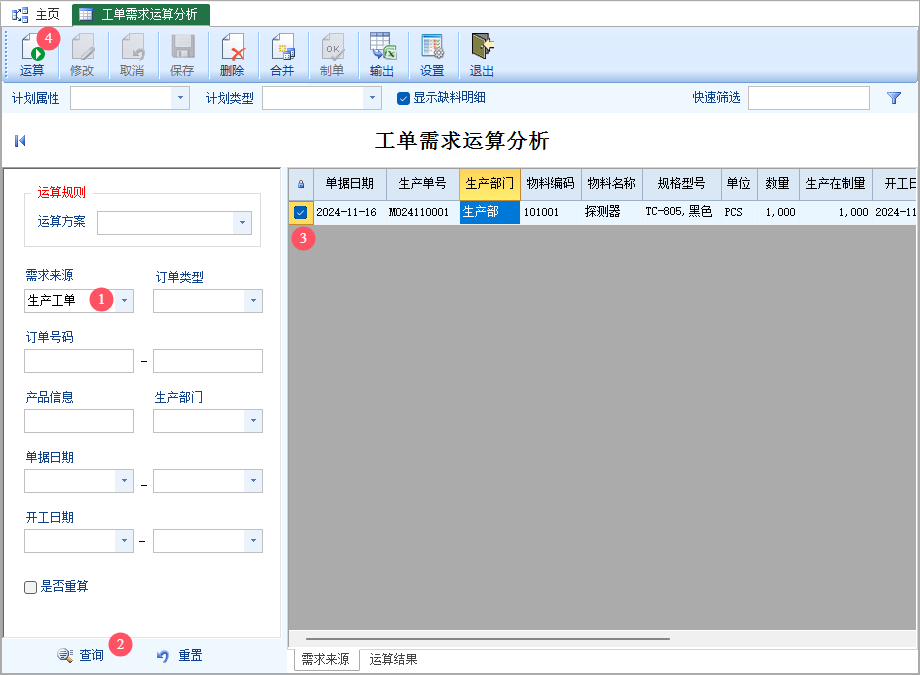Click the 探测器 material name cell
The image size is (920, 675).
click(611, 212)
